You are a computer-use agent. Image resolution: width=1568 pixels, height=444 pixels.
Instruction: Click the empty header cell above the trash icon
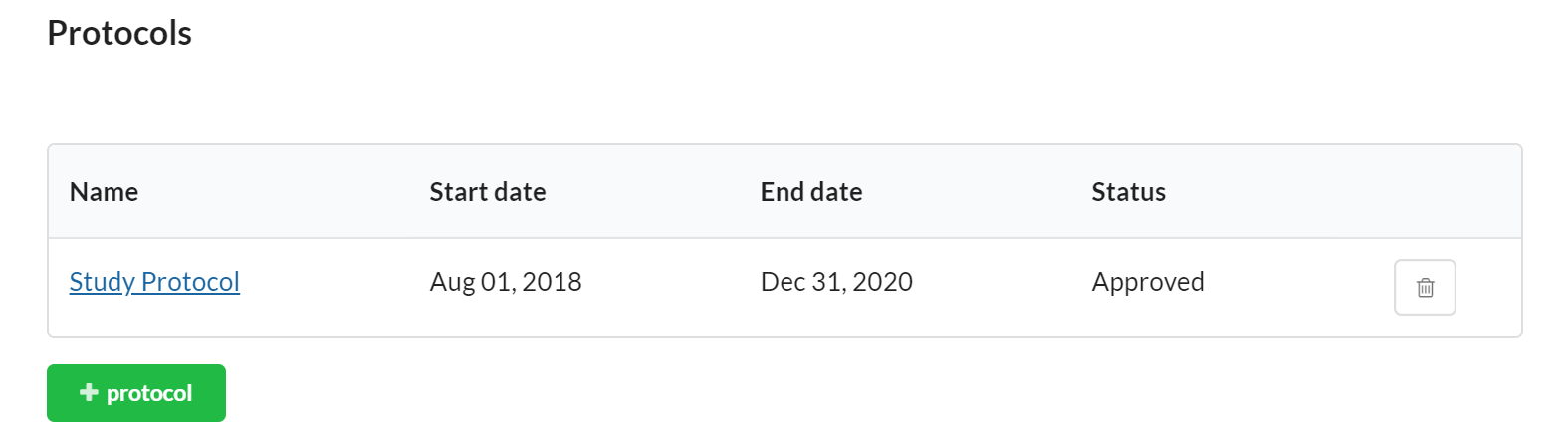1425,192
